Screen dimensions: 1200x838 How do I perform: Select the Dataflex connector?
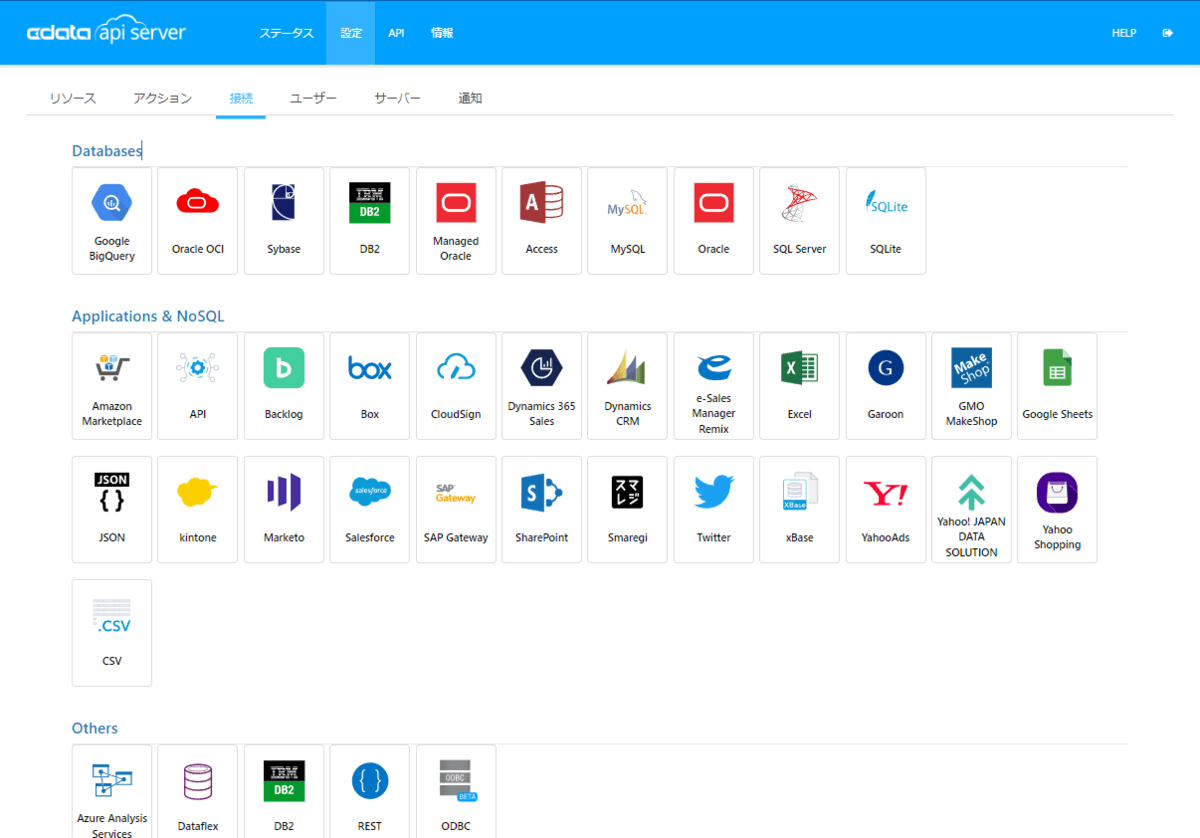click(x=198, y=791)
